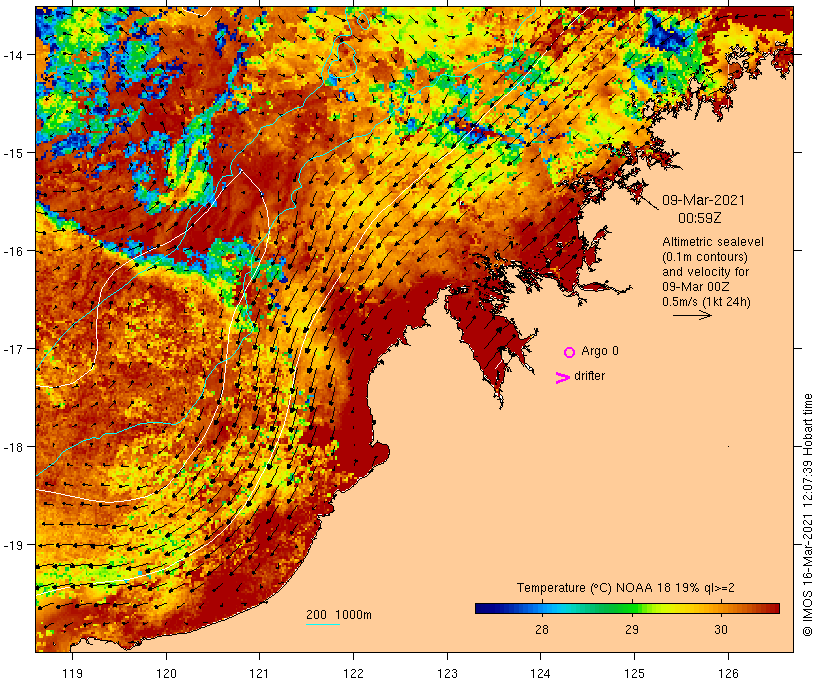Click longitude axis label 125

(634, 673)
